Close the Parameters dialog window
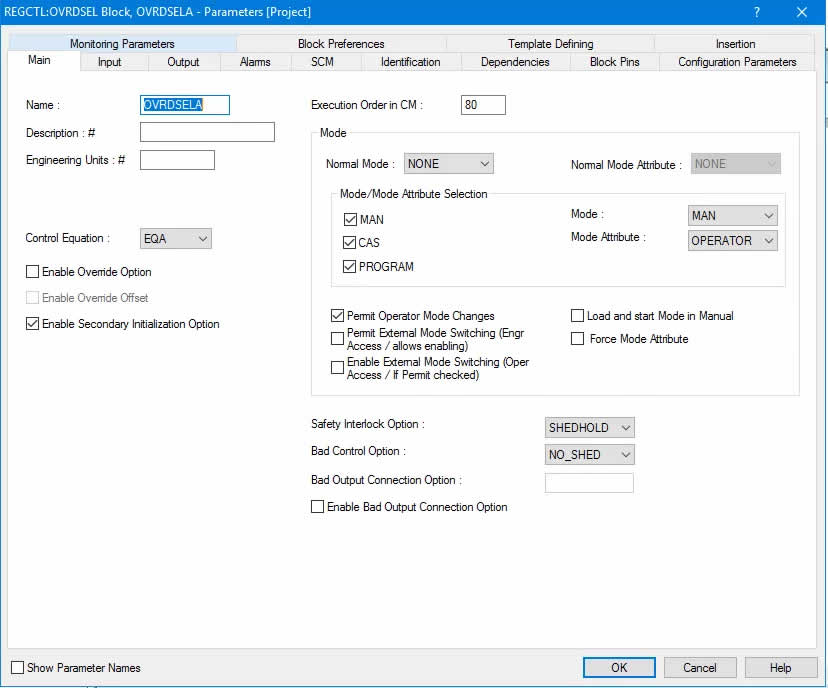 pyautogui.click(x=802, y=12)
